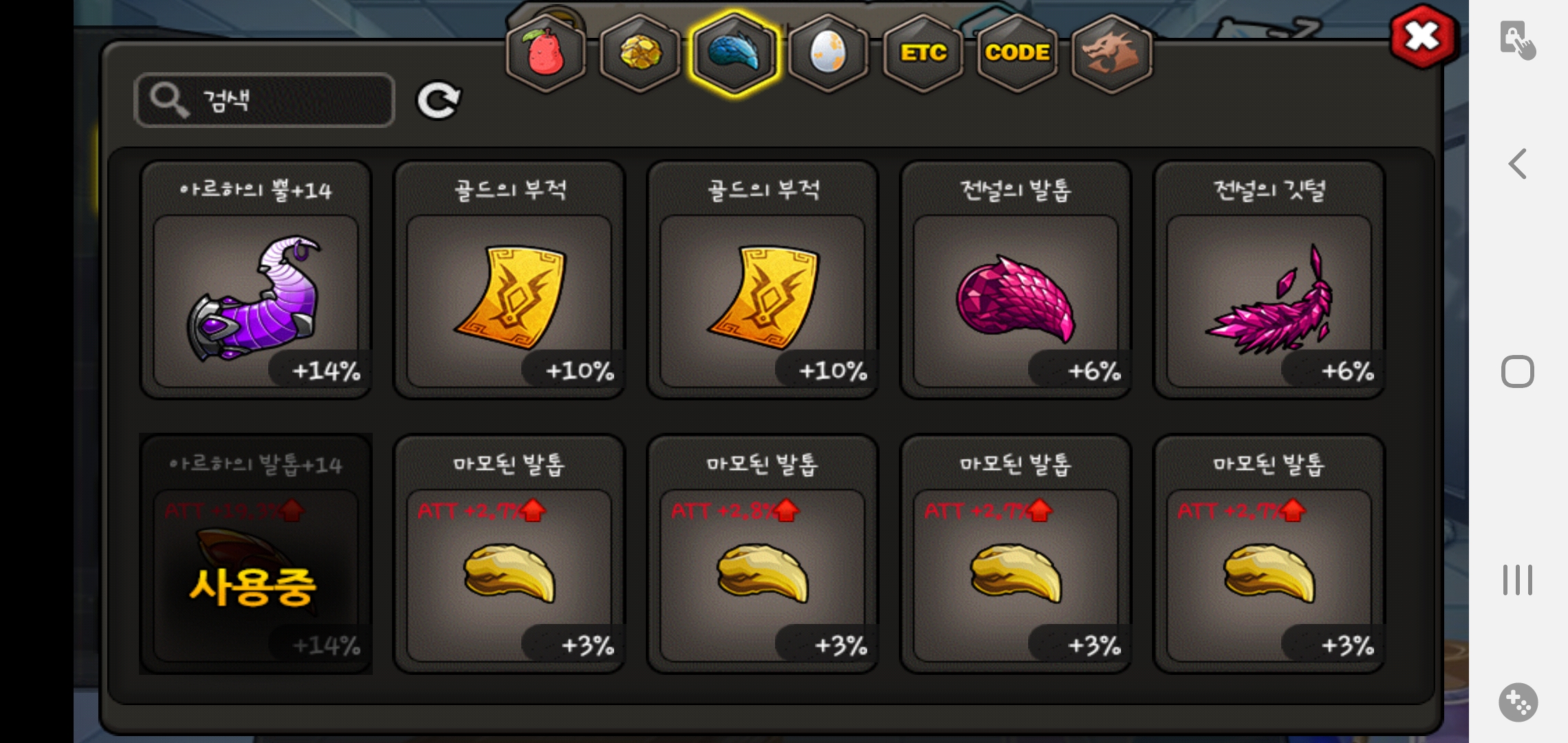
Task: Pick the second 골드의 부적 gold charm
Action: point(763,279)
